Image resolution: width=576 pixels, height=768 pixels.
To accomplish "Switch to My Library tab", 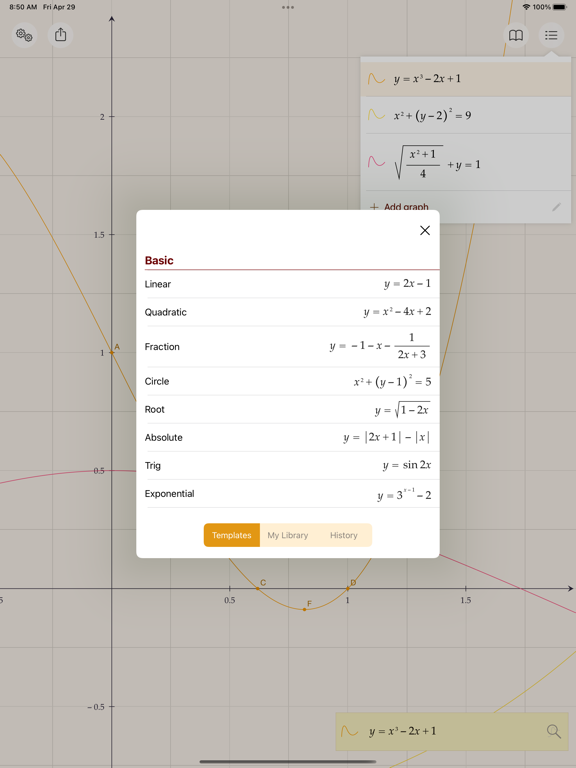I will pyautogui.click(x=288, y=535).
